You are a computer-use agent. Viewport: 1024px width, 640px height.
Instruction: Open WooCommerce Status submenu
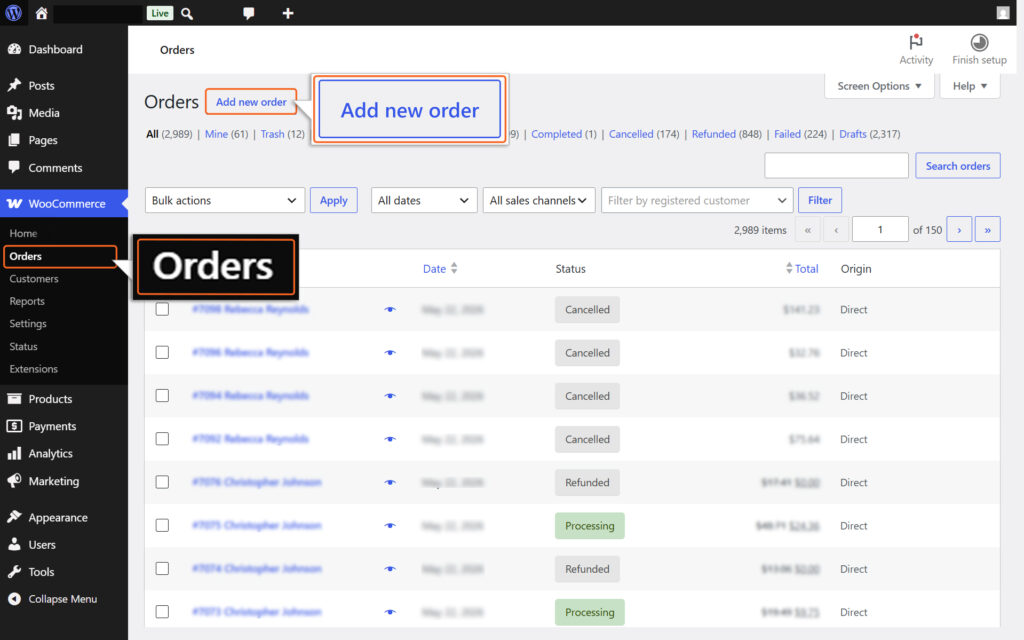click(24, 347)
